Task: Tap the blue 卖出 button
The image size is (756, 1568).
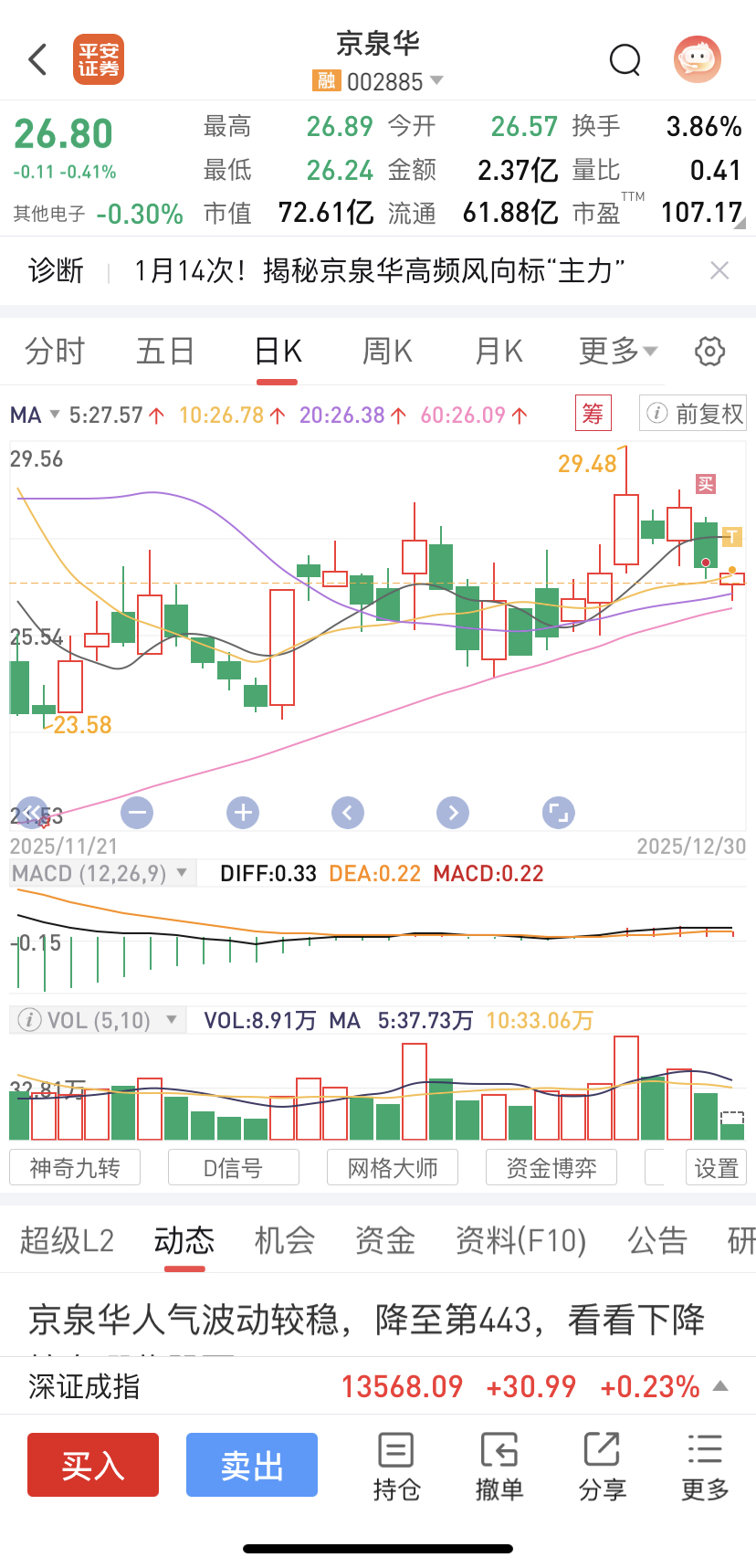Action: coord(252,1465)
